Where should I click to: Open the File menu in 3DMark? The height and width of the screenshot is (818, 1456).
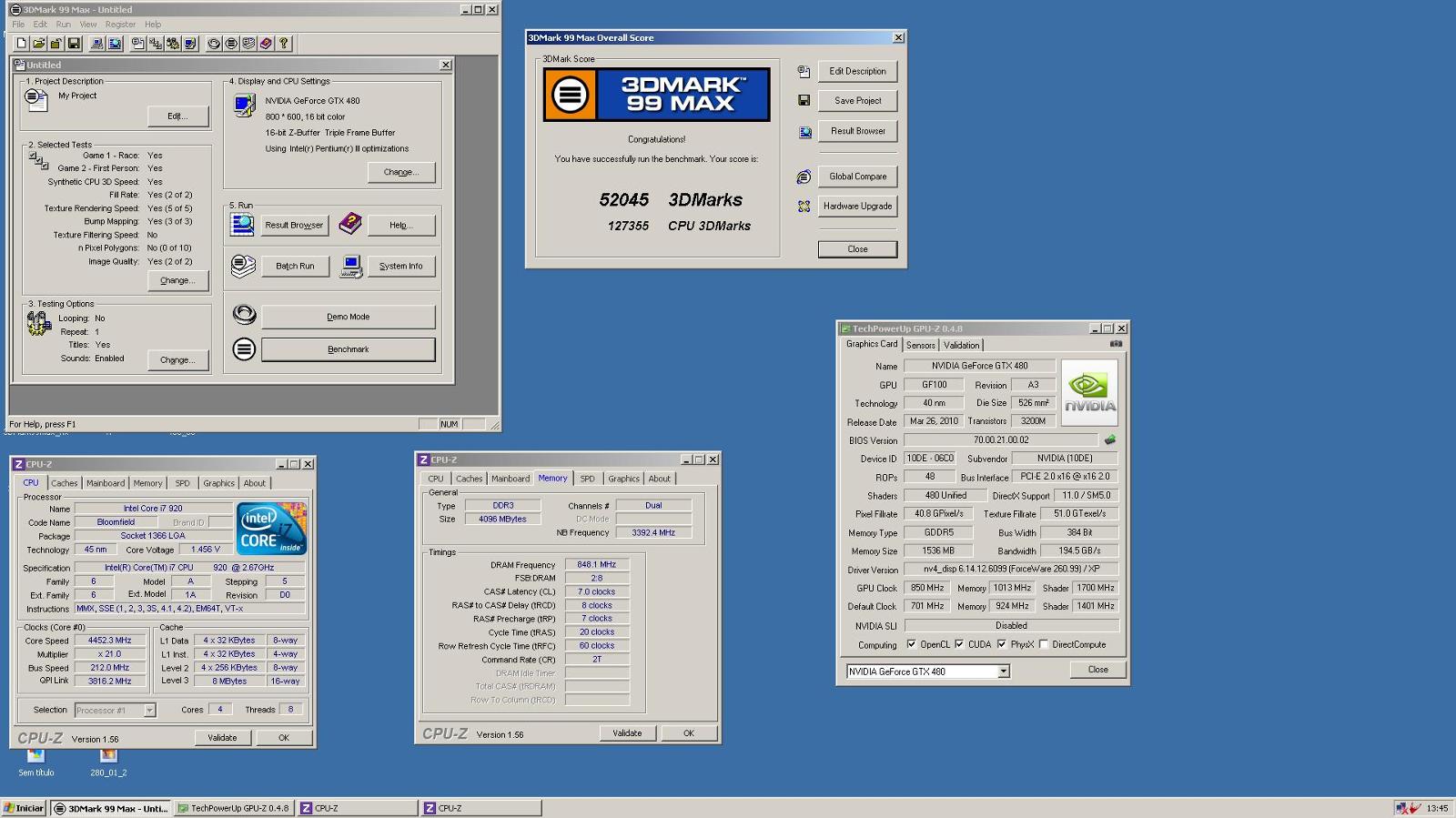coord(18,25)
